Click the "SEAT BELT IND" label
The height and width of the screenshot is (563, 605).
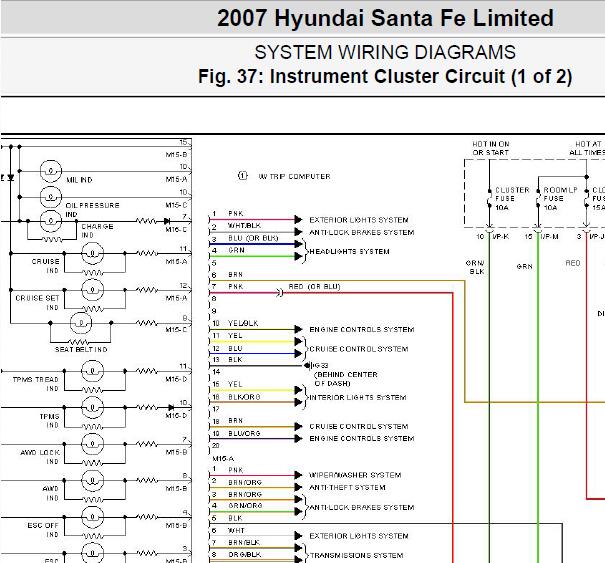tap(81, 349)
